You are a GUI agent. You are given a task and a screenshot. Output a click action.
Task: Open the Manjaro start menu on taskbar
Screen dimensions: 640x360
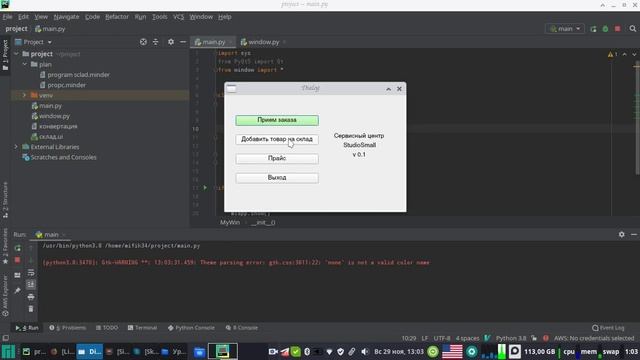click(x=8, y=351)
